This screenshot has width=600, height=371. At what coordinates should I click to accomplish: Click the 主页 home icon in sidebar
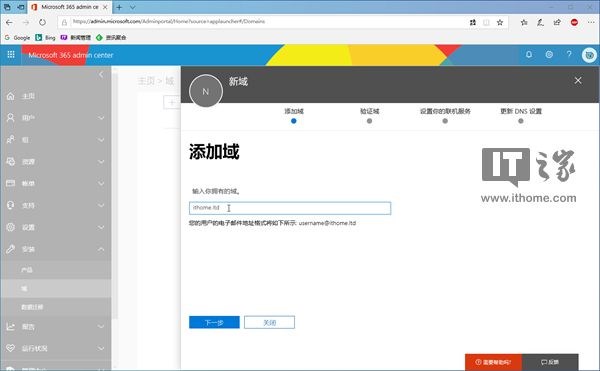(10, 96)
